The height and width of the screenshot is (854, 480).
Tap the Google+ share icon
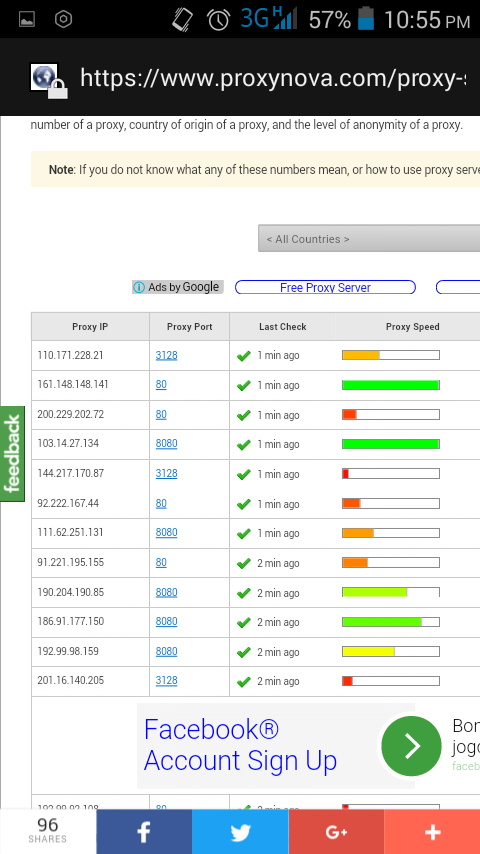click(x=336, y=832)
